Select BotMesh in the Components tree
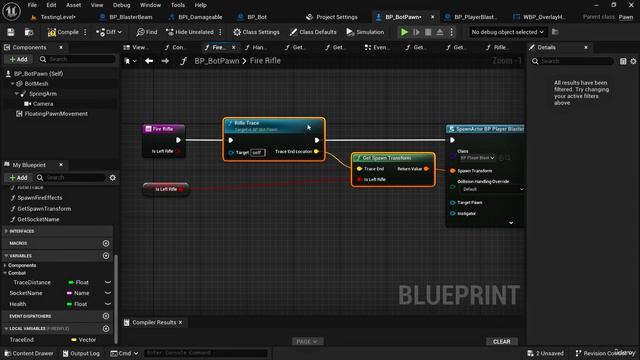Screen dimensions: 640x360 pyautogui.click(x=36, y=83)
